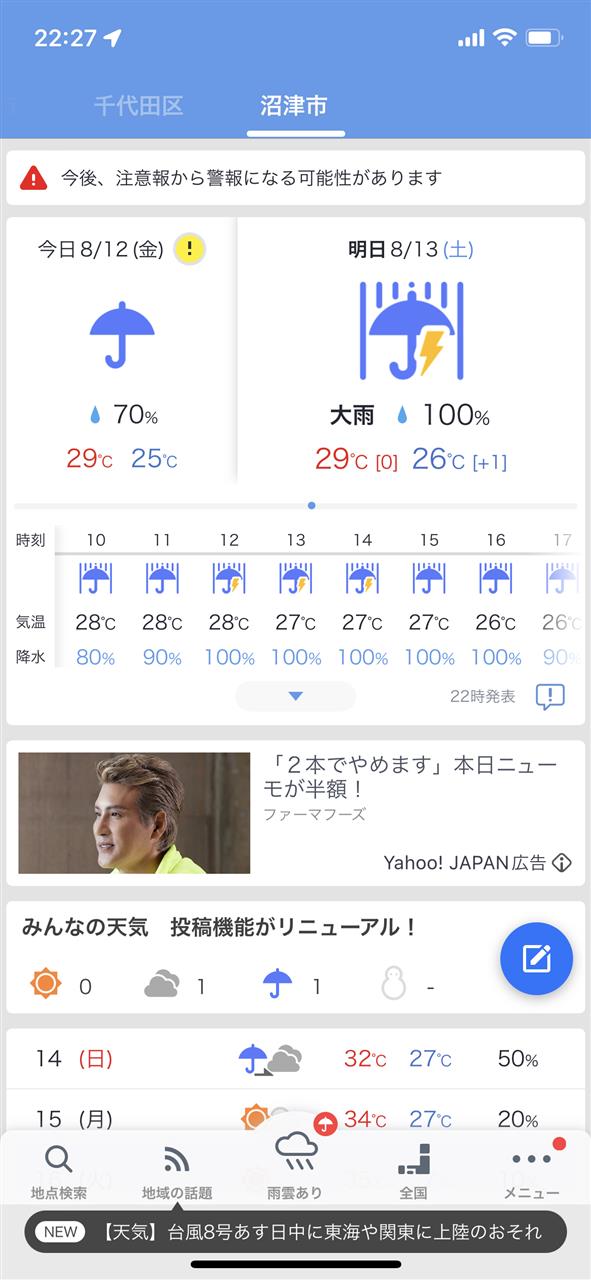This screenshot has height=1280, width=591.
Task: Select the 沼津市 location tab
Action: [x=293, y=106]
